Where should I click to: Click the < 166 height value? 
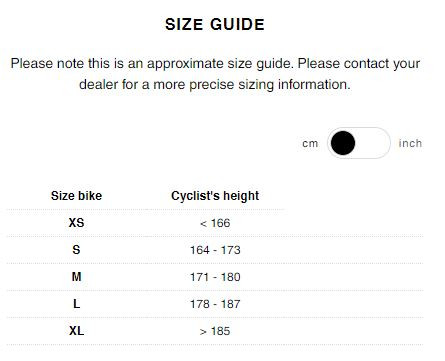pos(215,223)
